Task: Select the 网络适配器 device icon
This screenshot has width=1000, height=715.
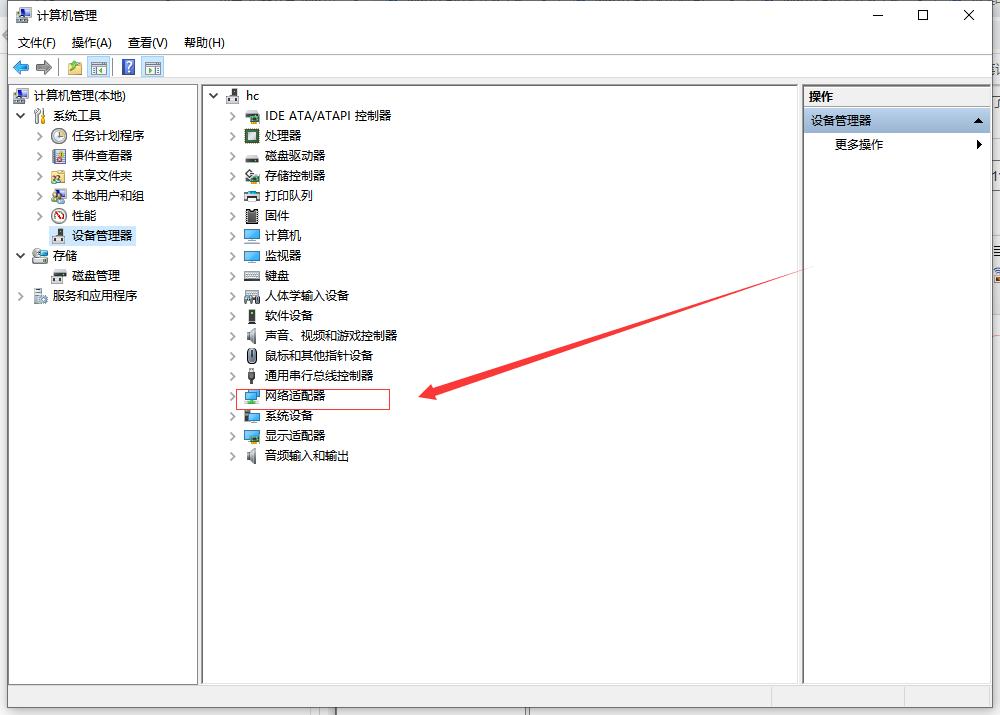Action: point(252,396)
